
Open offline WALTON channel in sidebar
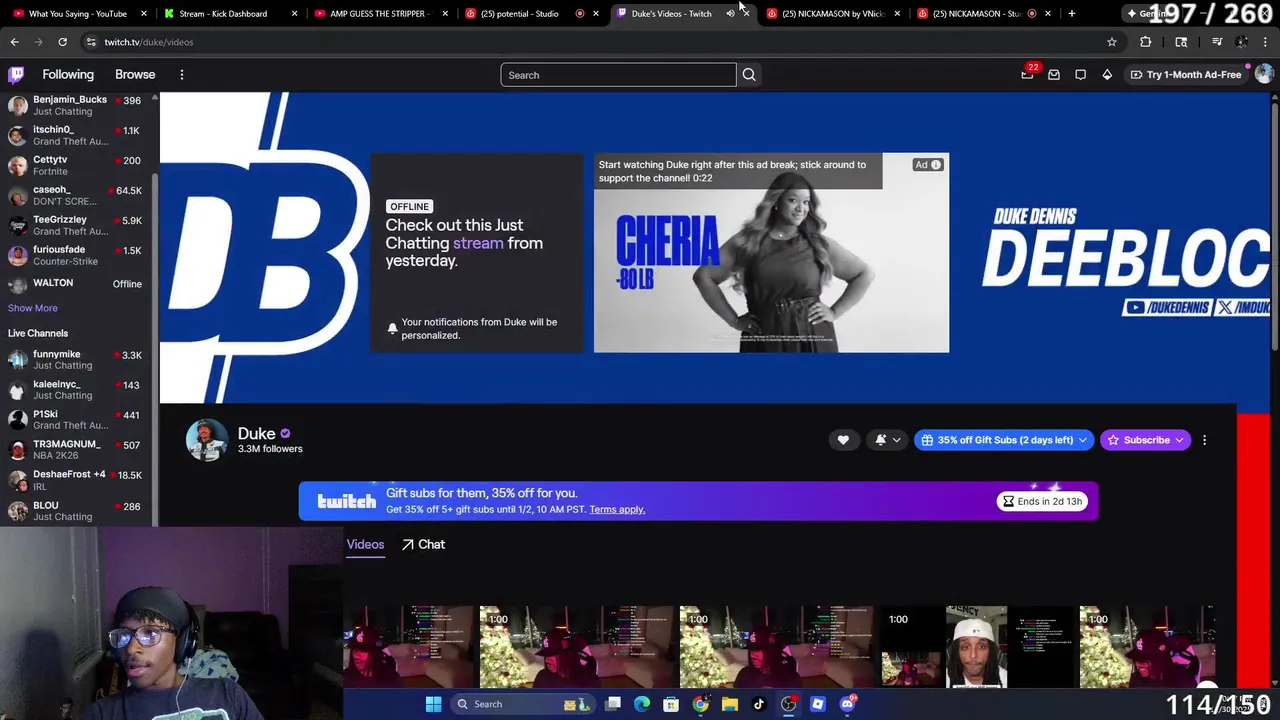(x=76, y=284)
